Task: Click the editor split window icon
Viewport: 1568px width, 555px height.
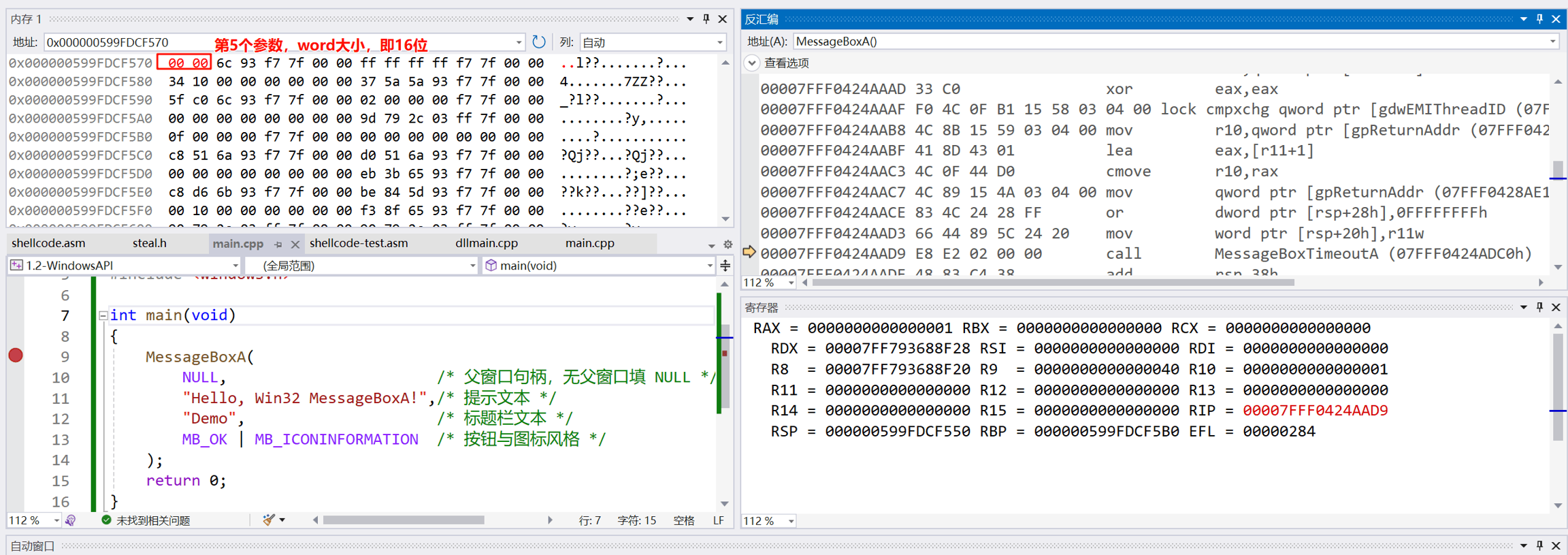Action: (x=725, y=266)
